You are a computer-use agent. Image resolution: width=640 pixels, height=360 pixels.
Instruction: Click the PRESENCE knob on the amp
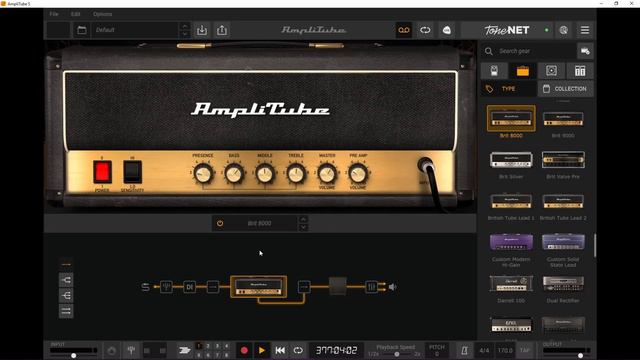[203, 174]
